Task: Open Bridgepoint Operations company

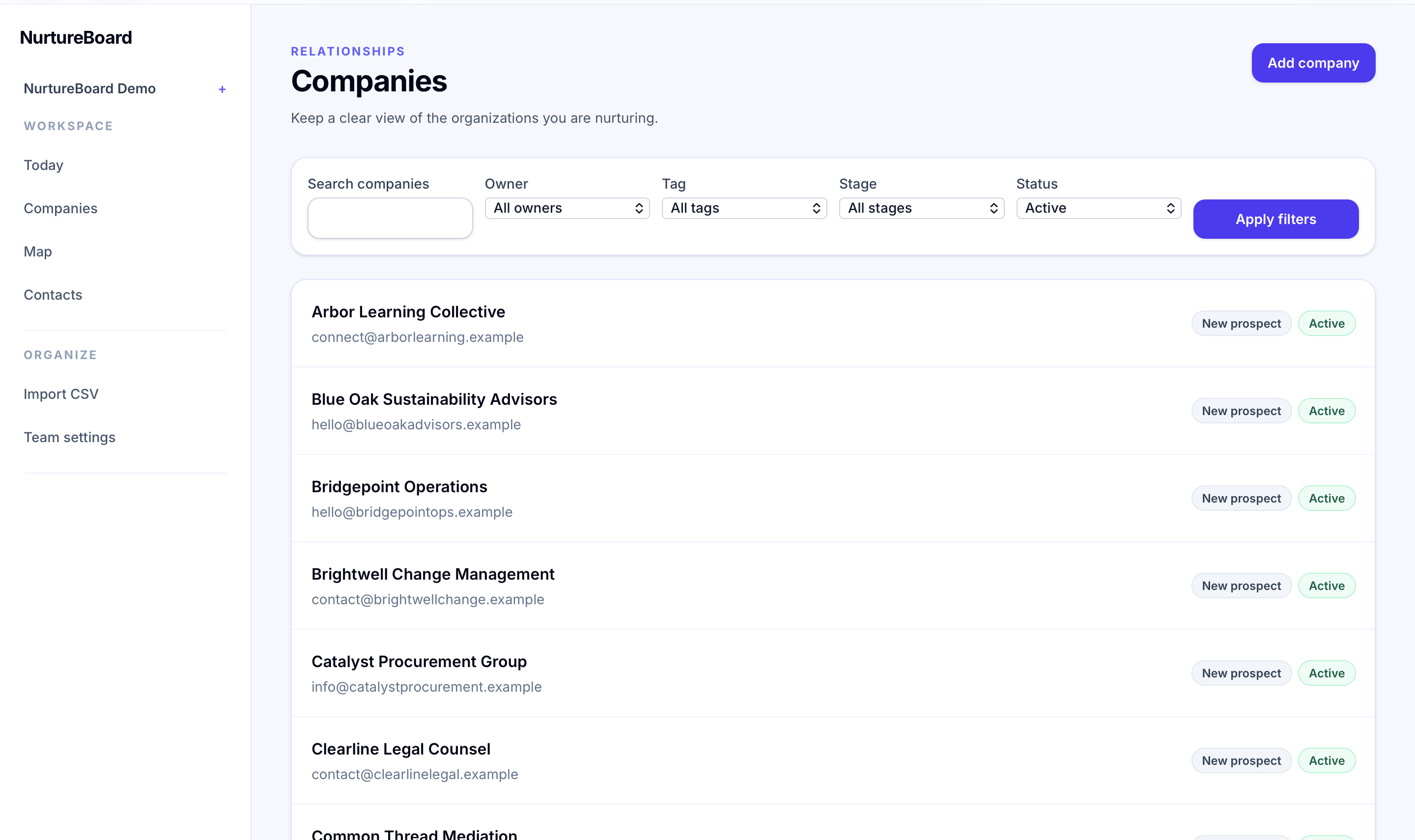Action: (x=399, y=487)
